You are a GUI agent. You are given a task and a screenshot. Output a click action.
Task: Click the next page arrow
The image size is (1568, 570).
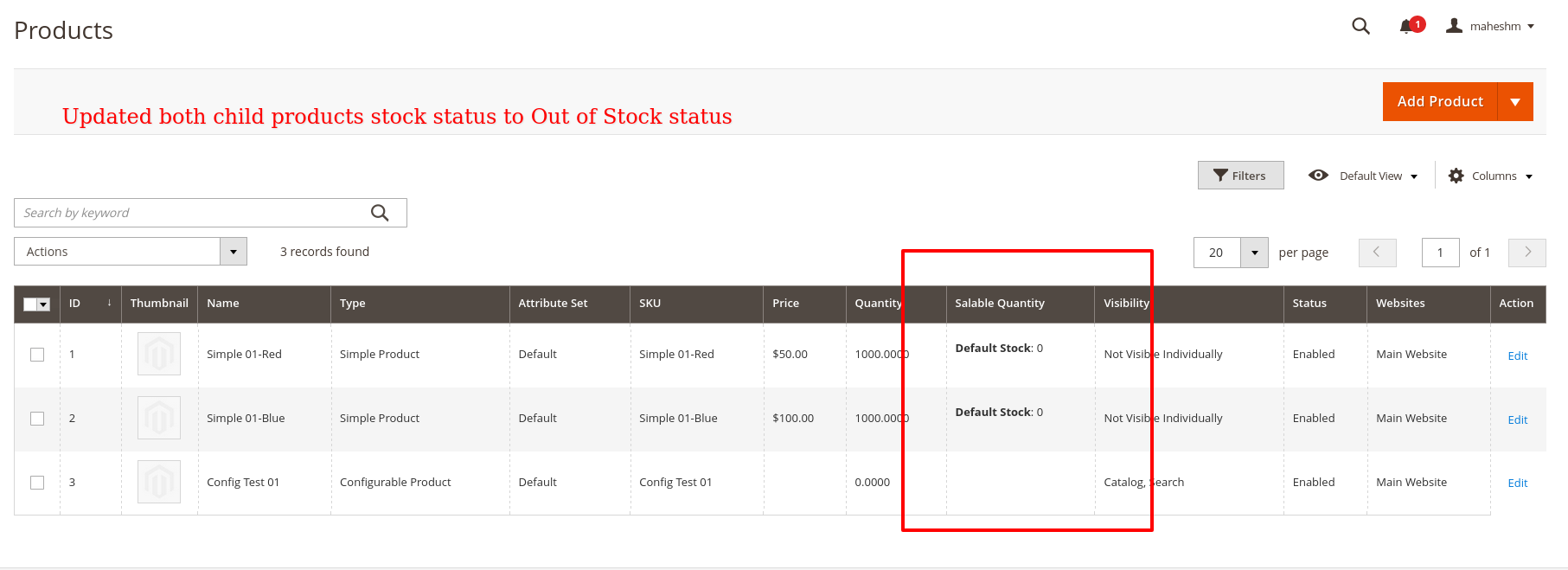click(1526, 252)
